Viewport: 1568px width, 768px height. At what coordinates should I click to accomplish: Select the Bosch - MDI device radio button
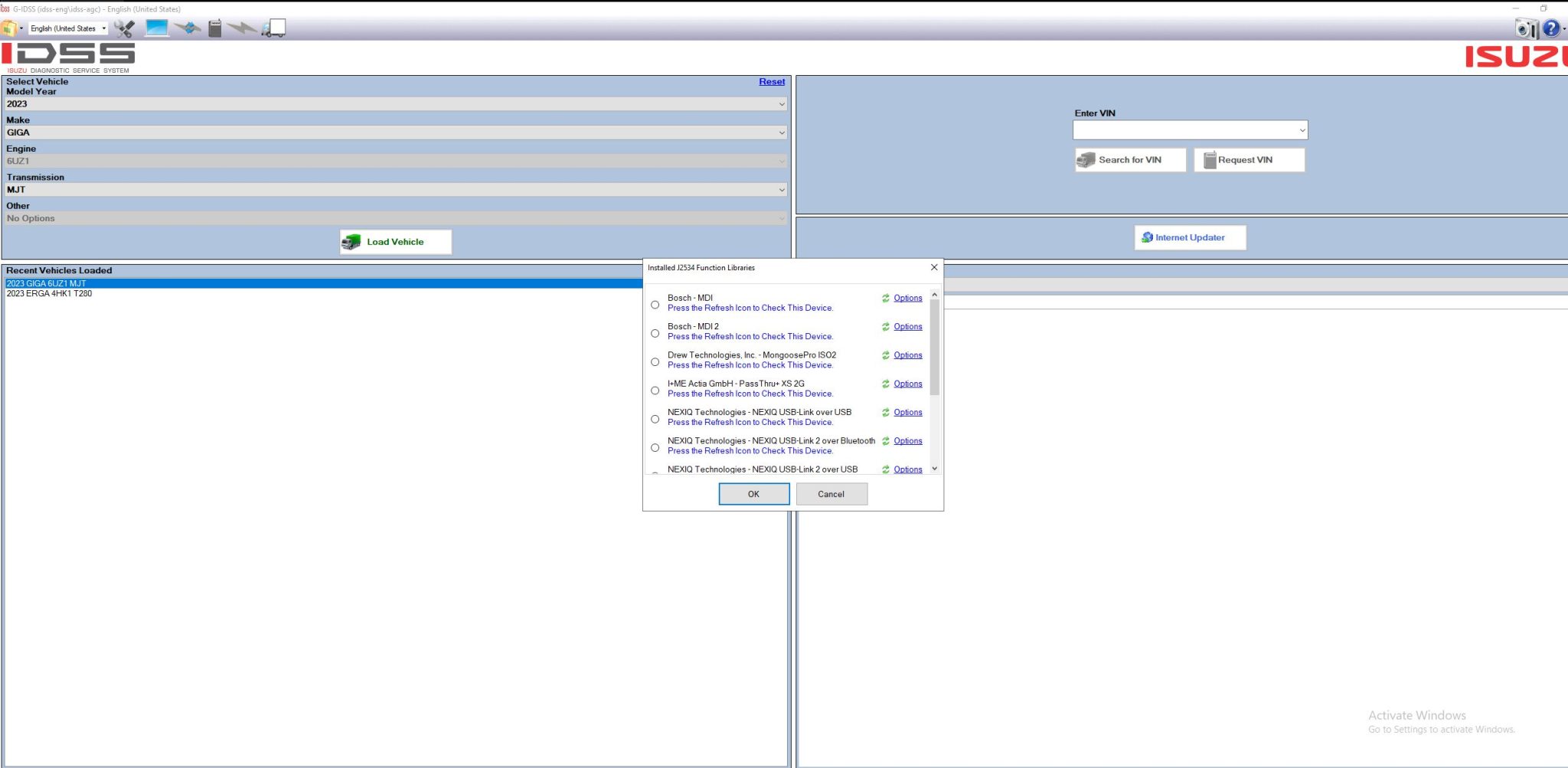tap(655, 304)
